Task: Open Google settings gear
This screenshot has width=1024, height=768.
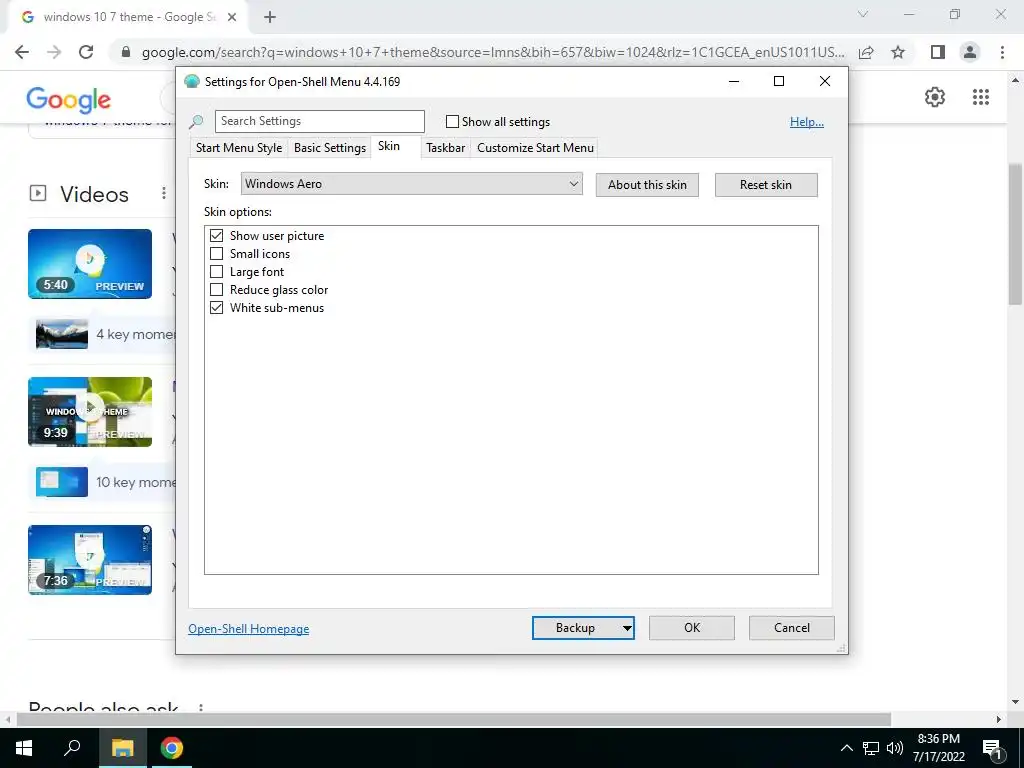Action: pos(935,97)
